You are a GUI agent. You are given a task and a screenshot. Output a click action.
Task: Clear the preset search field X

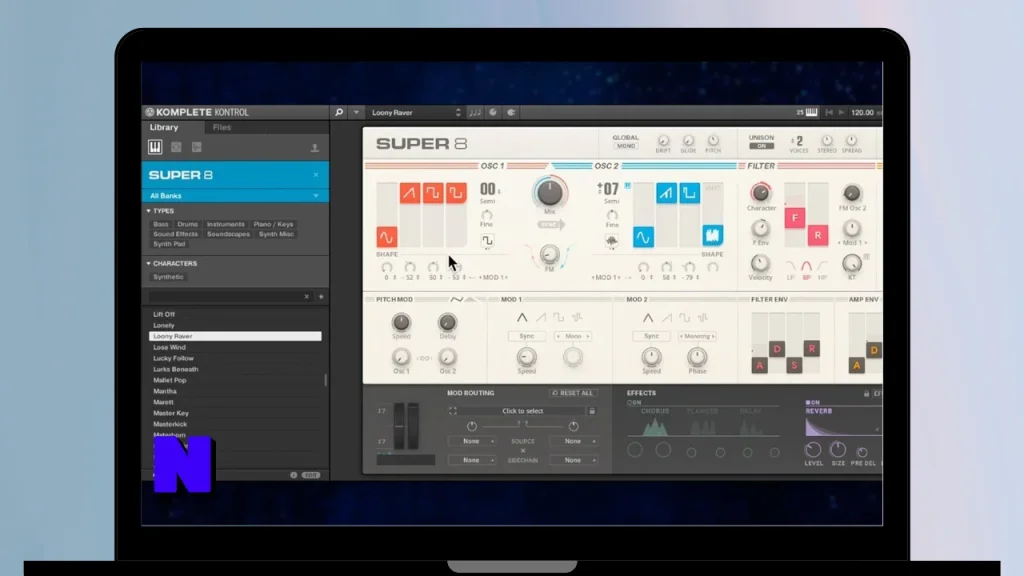pos(306,296)
